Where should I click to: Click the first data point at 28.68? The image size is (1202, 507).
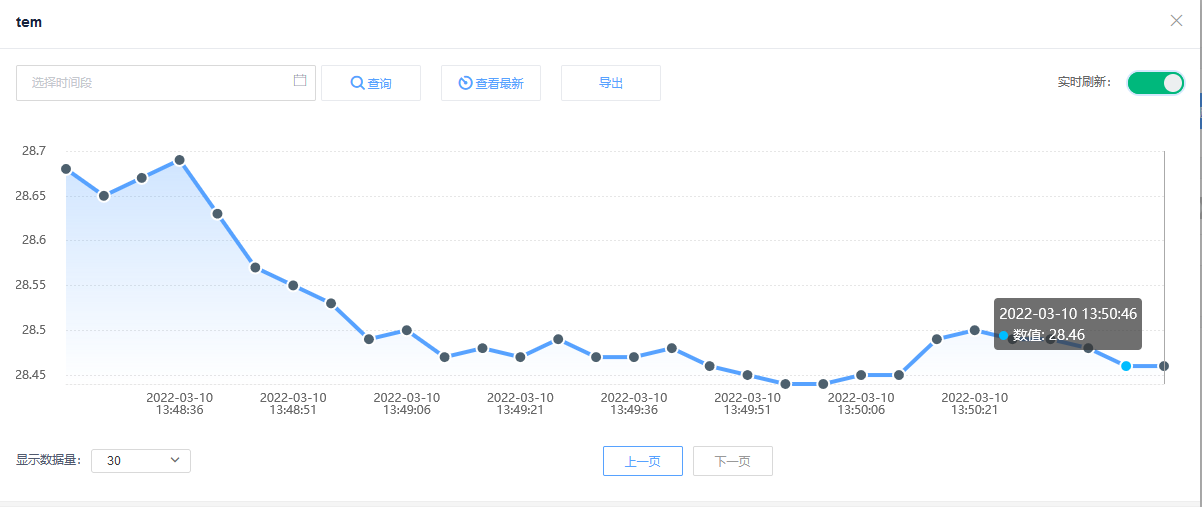pyautogui.click(x=66, y=169)
